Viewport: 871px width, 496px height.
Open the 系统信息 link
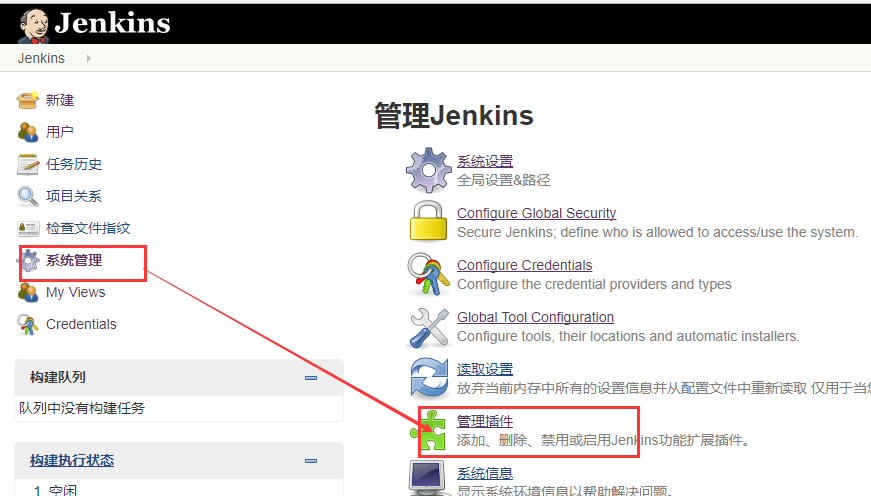485,474
